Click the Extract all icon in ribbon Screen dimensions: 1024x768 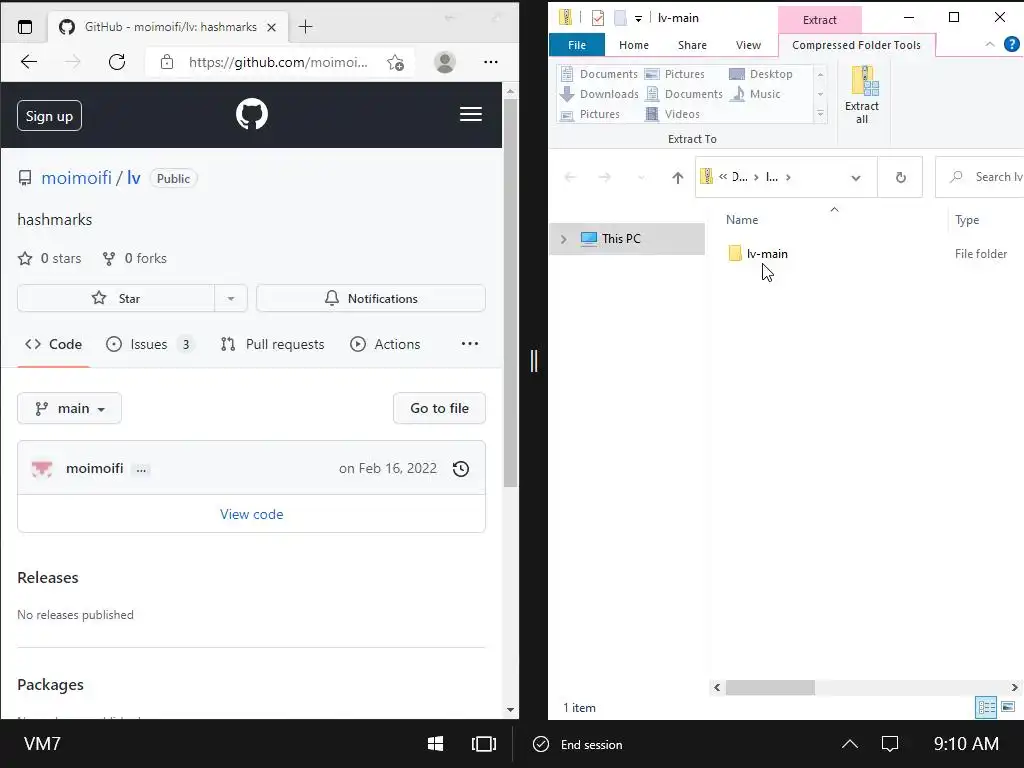click(x=863, y=95)
